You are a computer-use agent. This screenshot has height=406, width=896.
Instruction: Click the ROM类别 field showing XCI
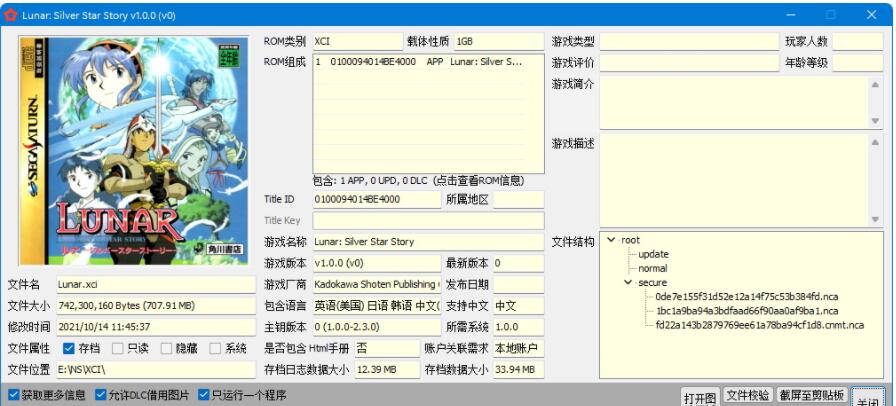[357, 42]
